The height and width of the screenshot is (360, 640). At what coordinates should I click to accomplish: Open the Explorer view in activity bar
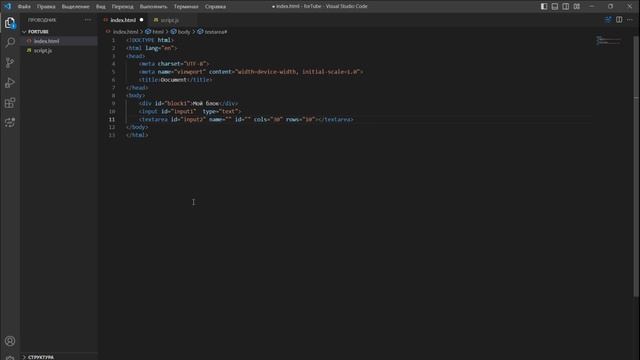(10, 23)
